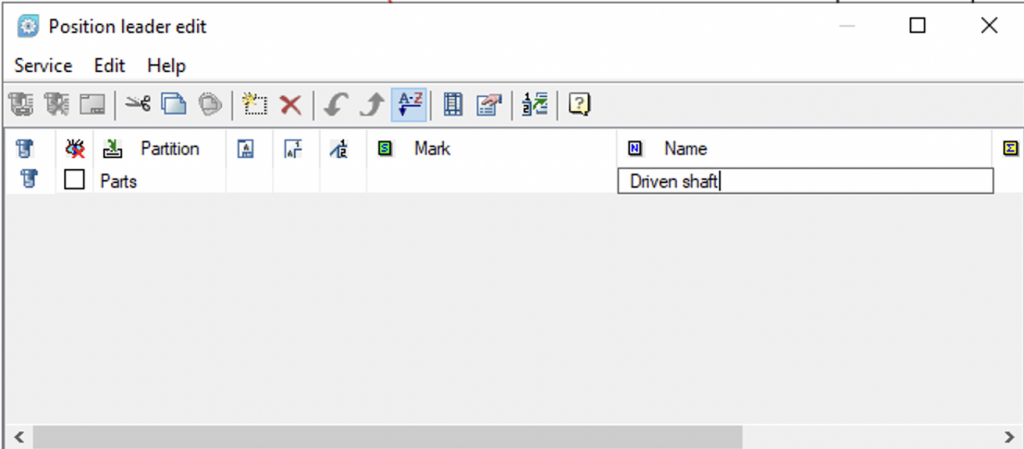
Task: Click the renumber positions icon
Action: [536, 104]
